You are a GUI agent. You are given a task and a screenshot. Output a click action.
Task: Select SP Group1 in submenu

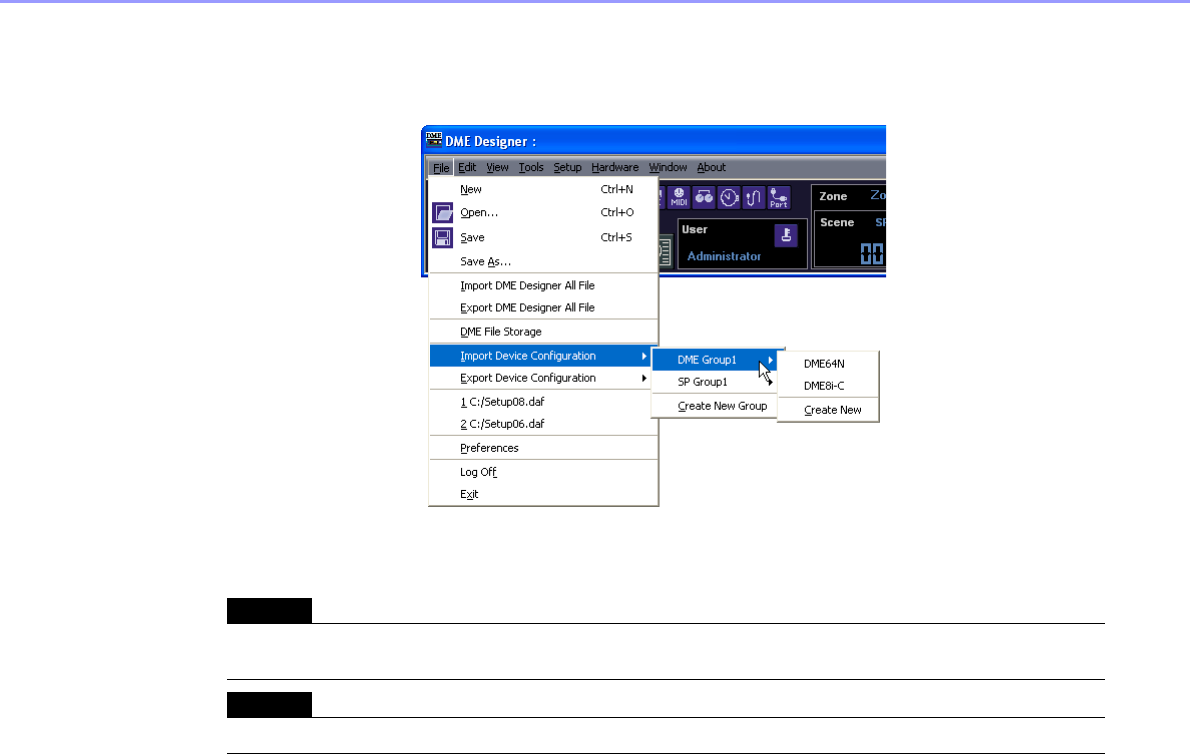(x=715, y=382)
